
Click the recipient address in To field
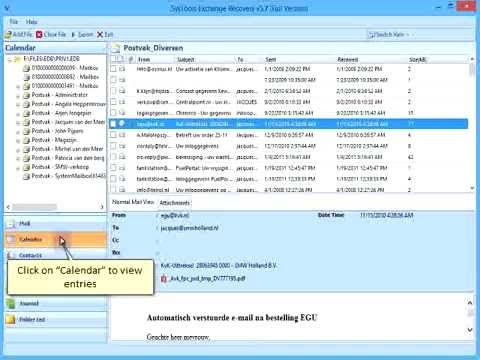pyautogui.click(x=189, y=228)
